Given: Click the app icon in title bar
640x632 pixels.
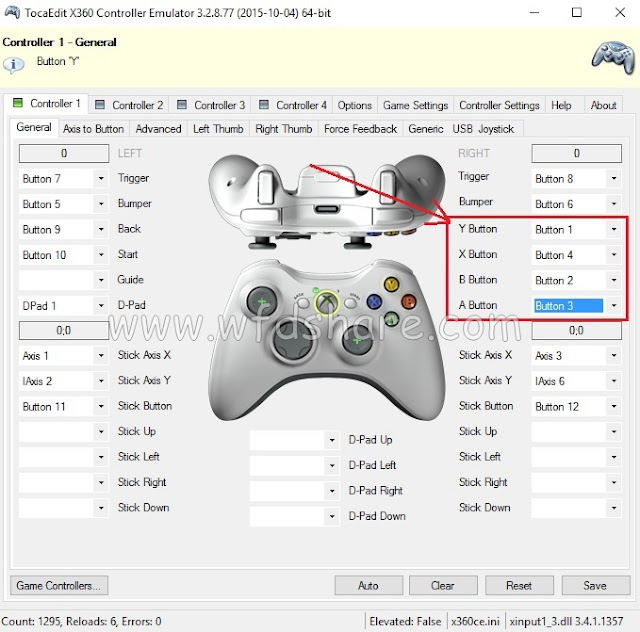Looking at the screenshot, I should click(12, 12).
